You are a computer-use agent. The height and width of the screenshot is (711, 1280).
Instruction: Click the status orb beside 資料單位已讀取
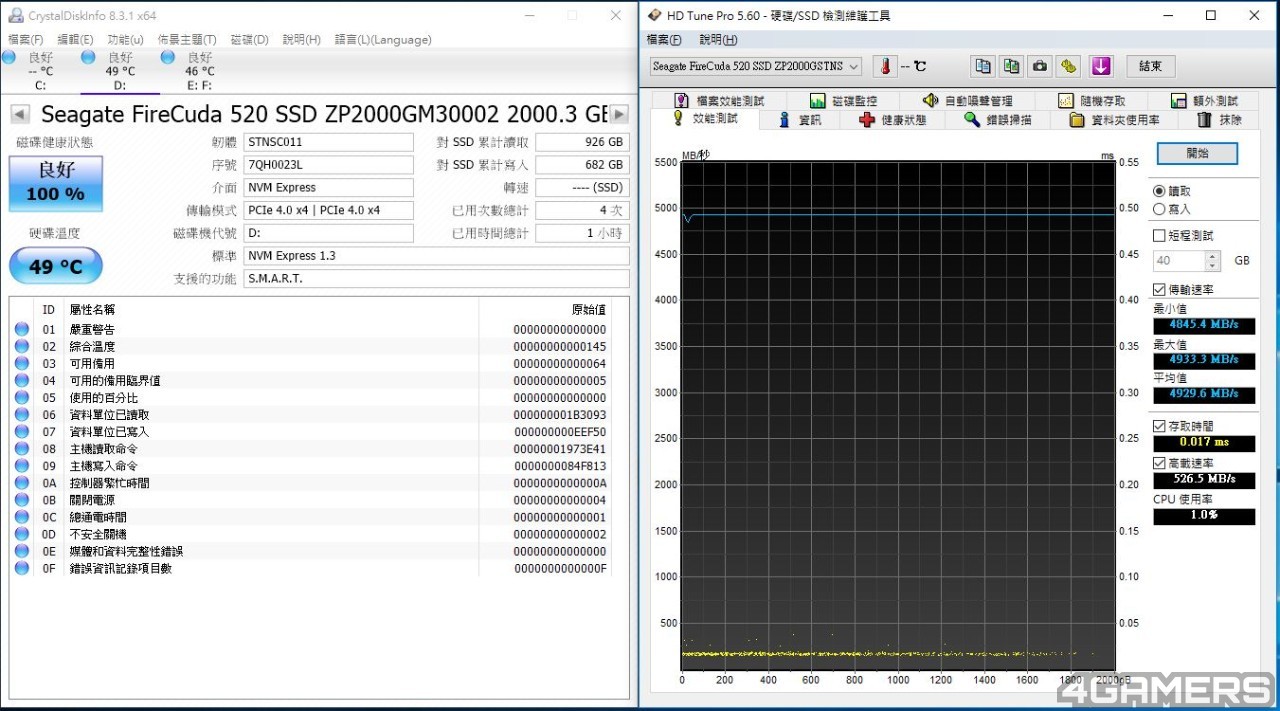(x=22, y=414)
